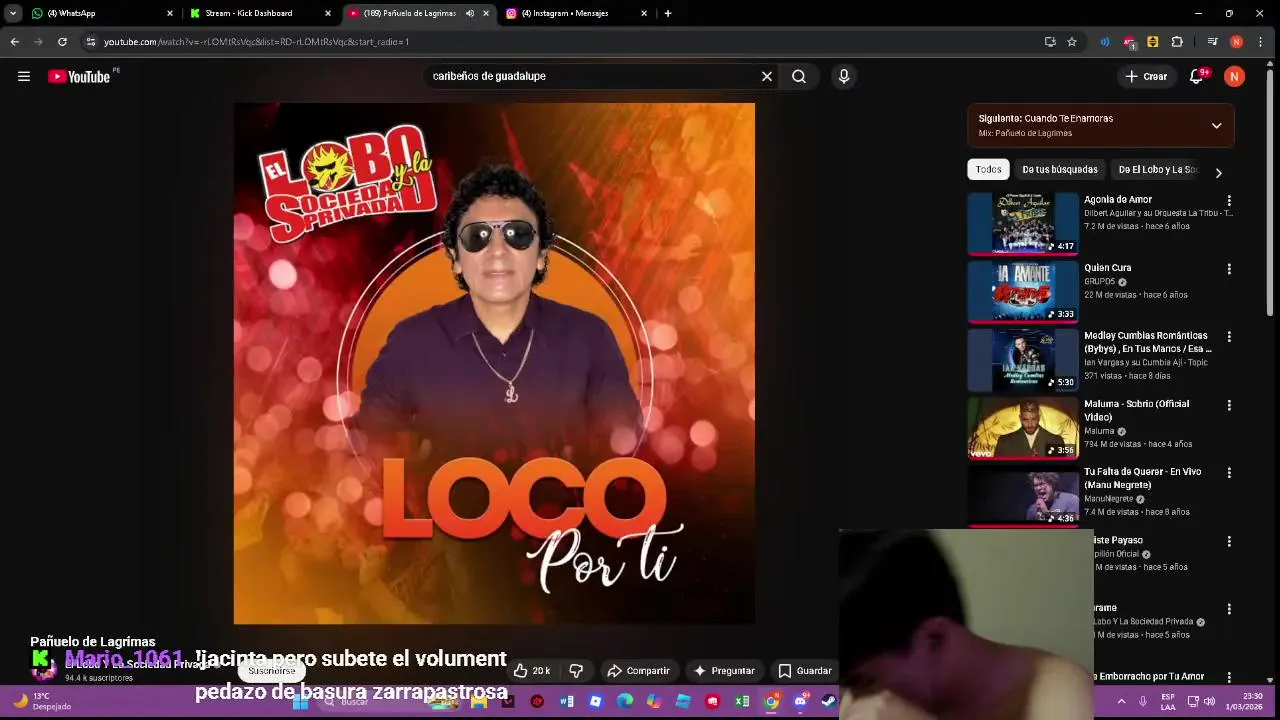Image resolution: width=1280 pixels, height=720 pixels.
Task: Save video with Guardar button
Action: tap(805, 671)
